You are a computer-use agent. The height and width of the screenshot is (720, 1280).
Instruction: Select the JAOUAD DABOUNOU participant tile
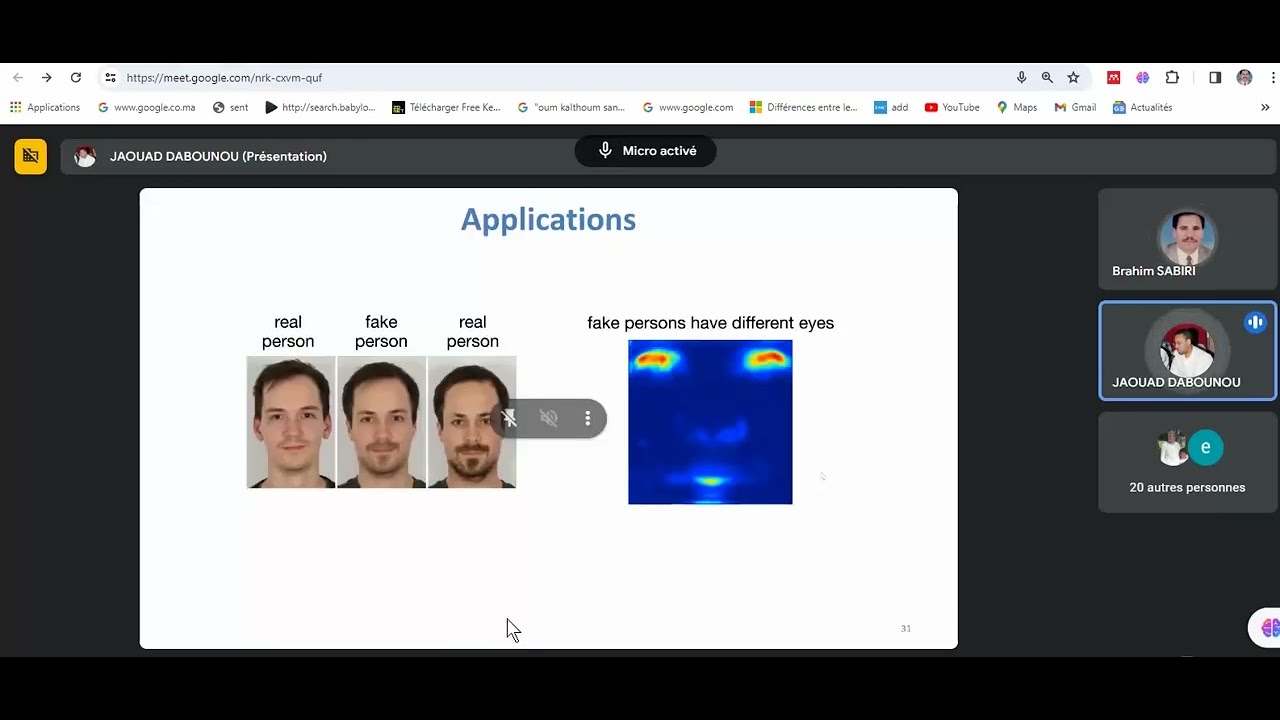pyautogui.click(x=1187, y=351)
